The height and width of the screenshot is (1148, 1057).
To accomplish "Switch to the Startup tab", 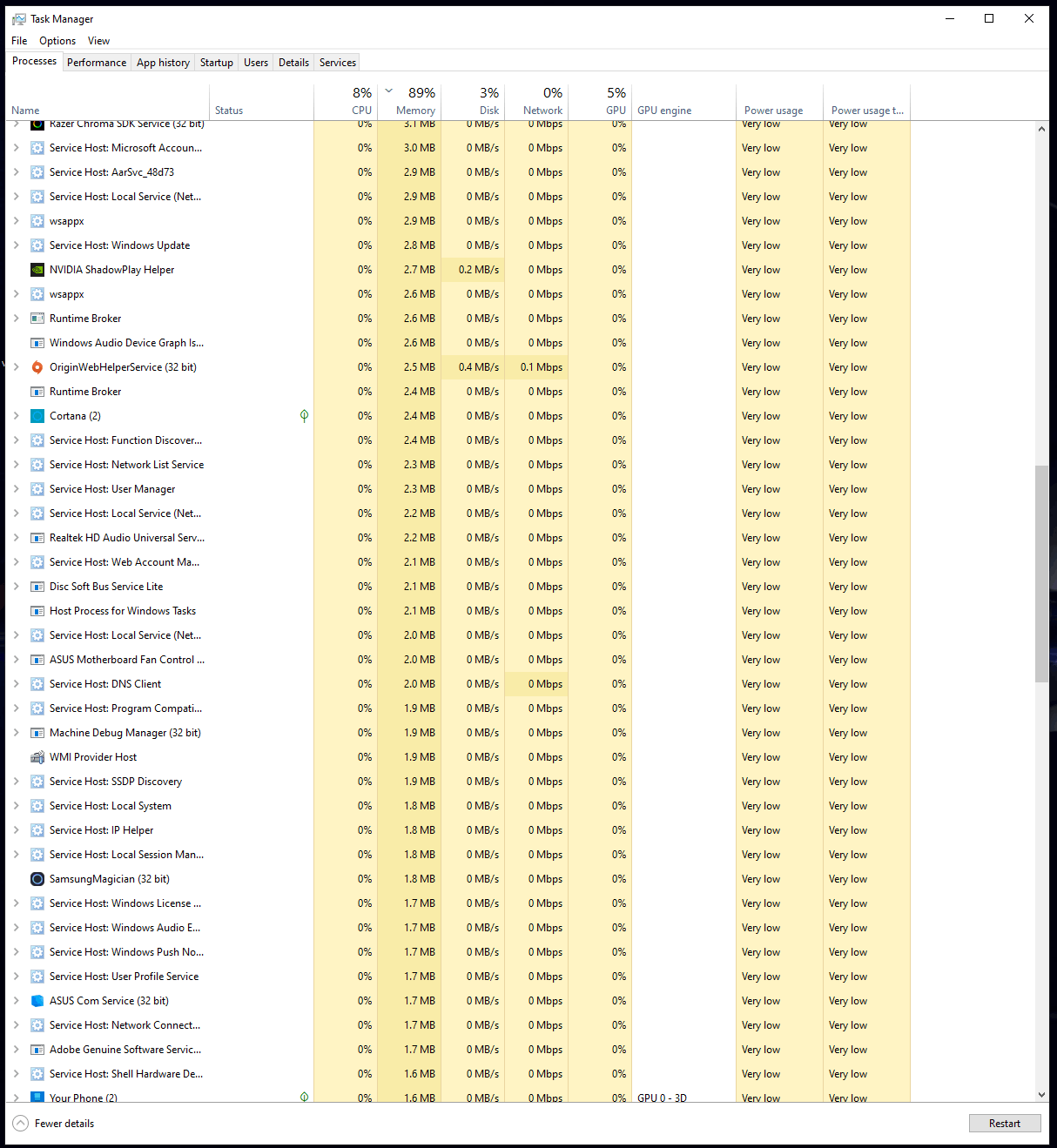I will point(217,63).
